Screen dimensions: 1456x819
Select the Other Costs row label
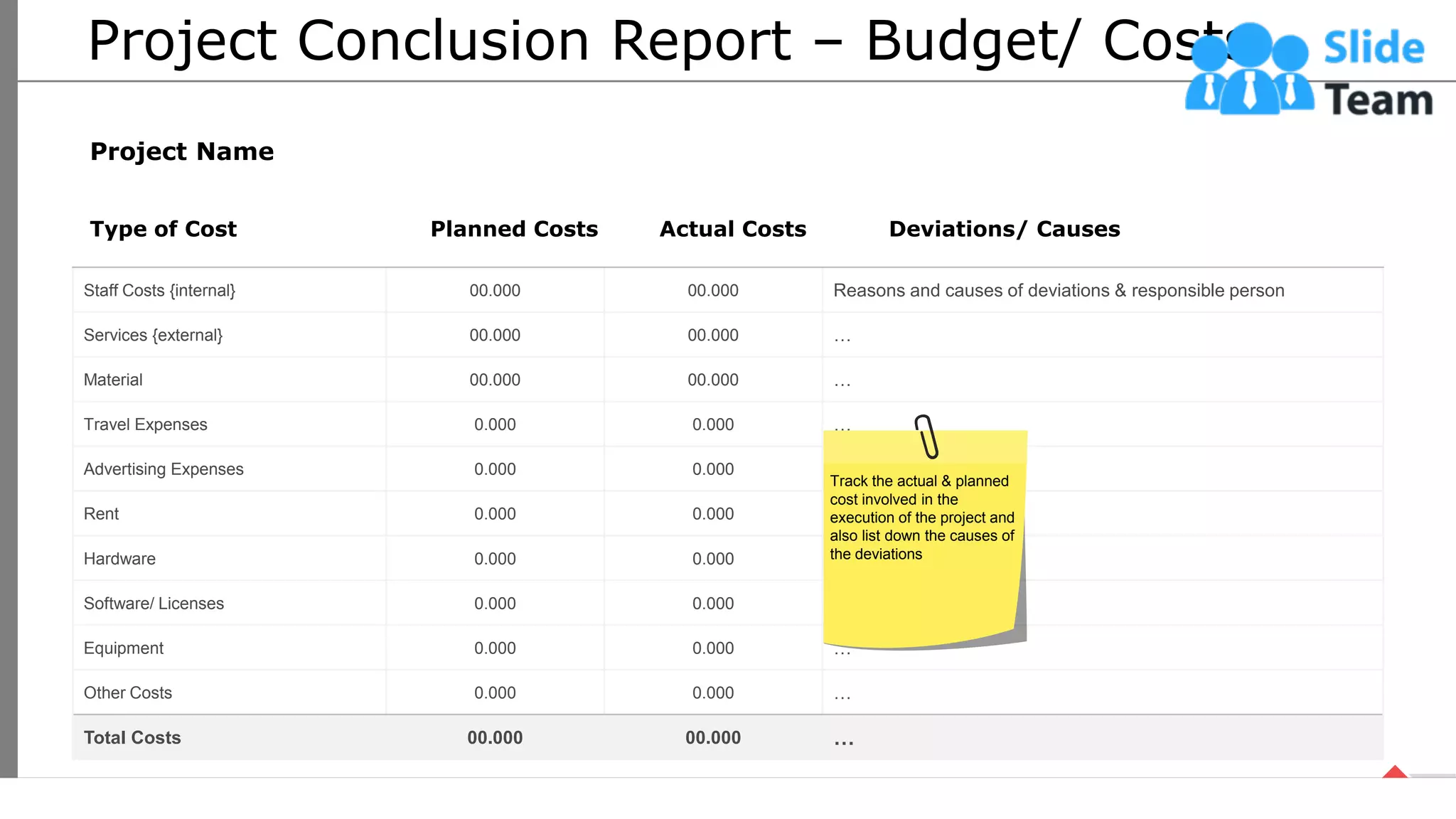[x=127, y=693]
